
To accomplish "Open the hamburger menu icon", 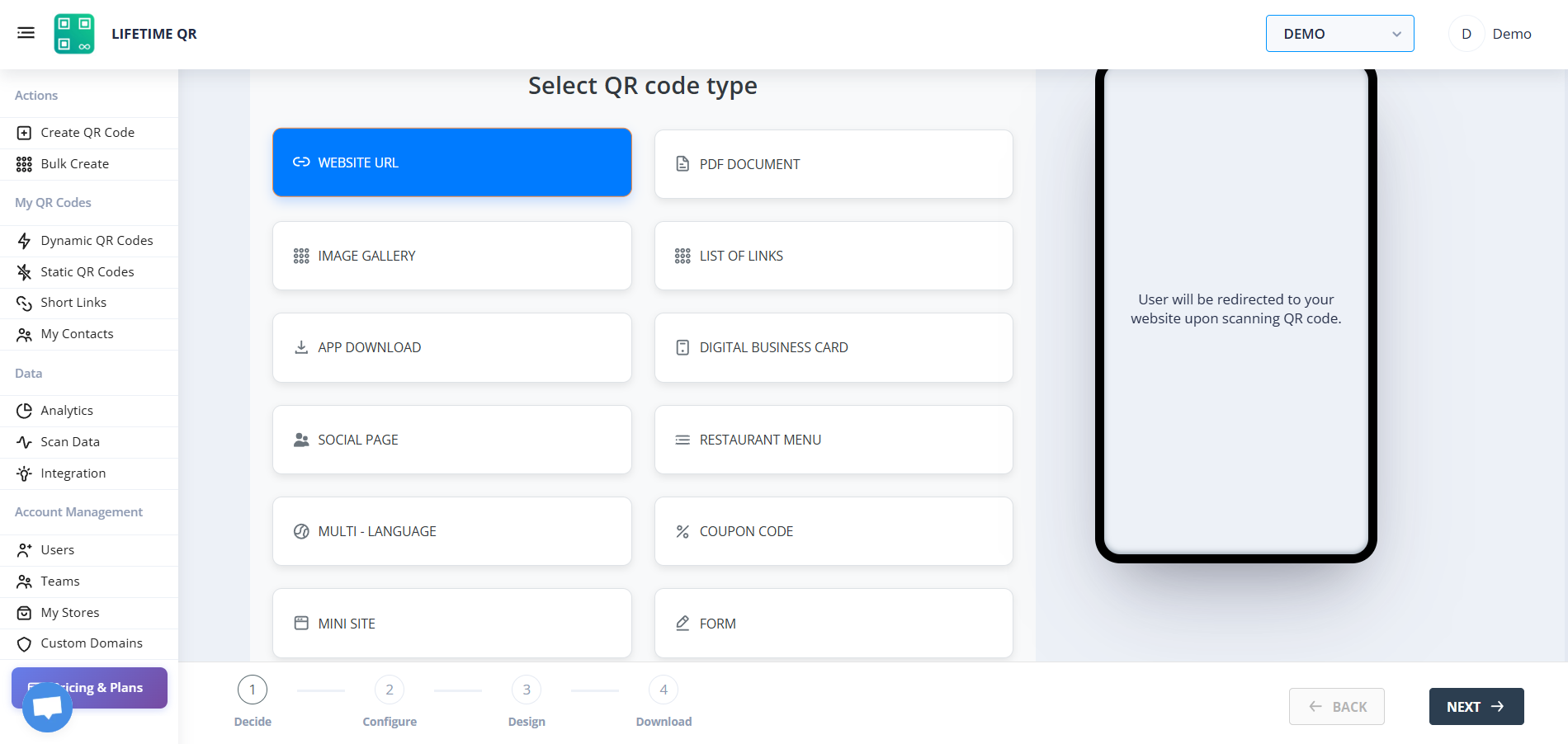I will [26, 33].
